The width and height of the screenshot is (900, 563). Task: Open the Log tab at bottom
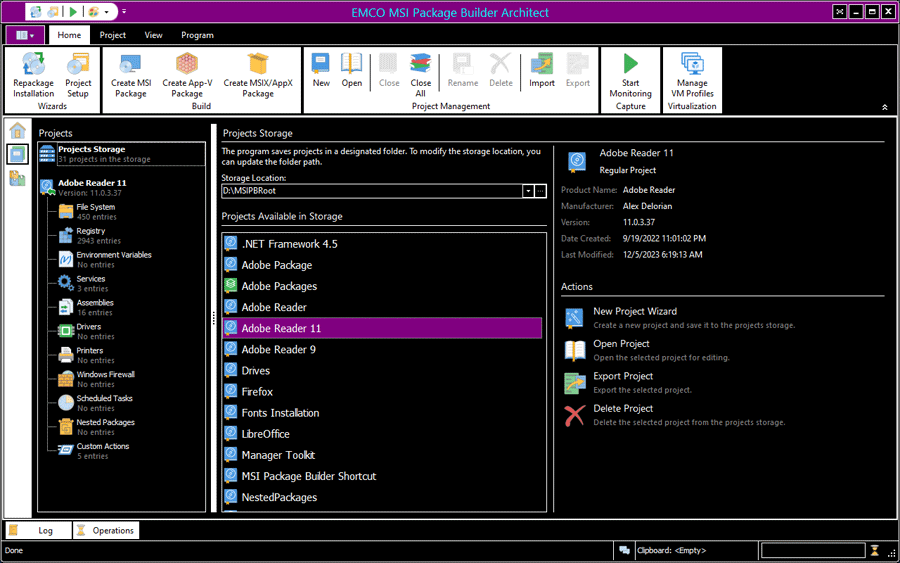[x=38, y=530]
